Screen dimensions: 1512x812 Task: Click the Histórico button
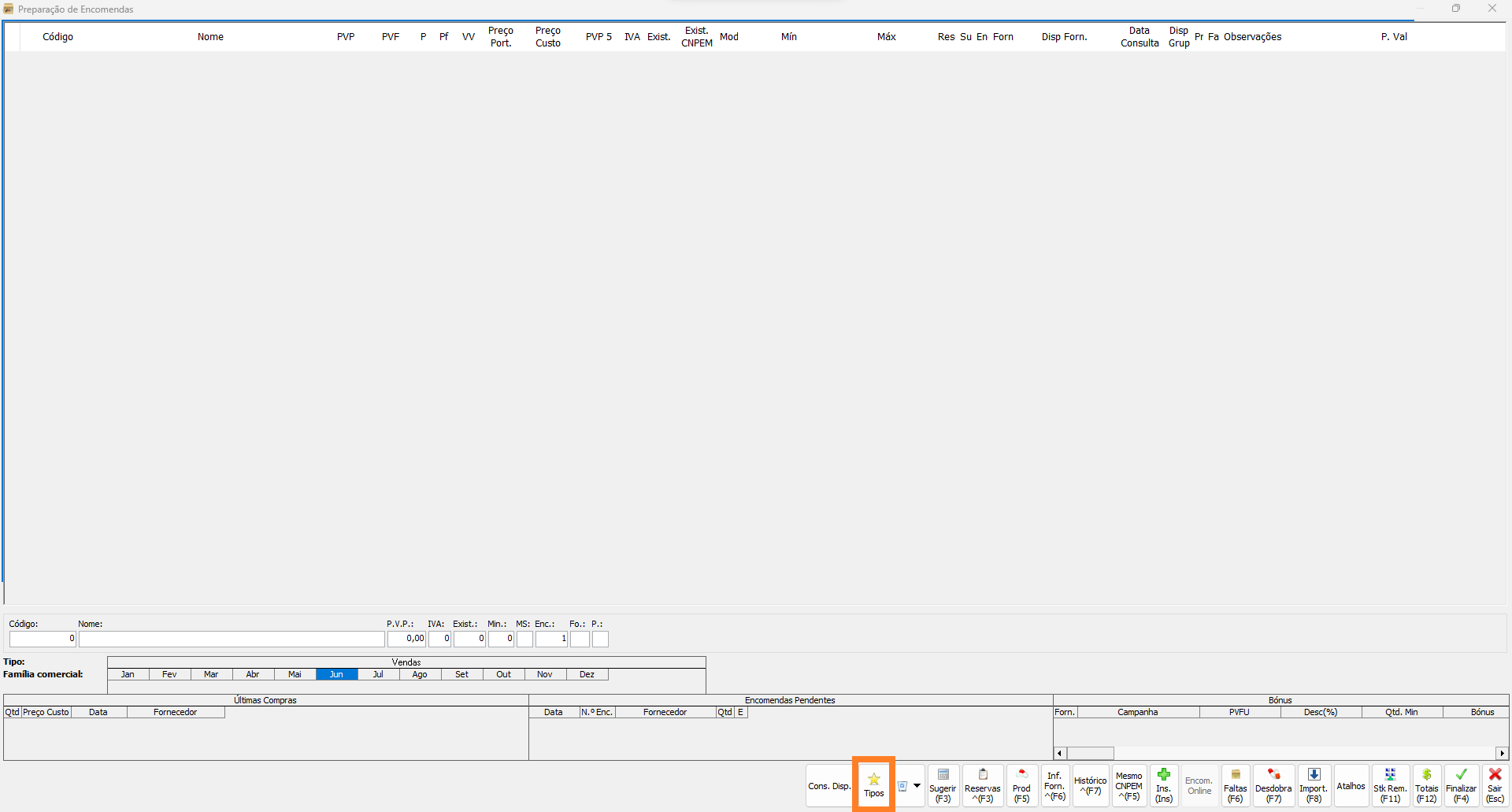1090,785
